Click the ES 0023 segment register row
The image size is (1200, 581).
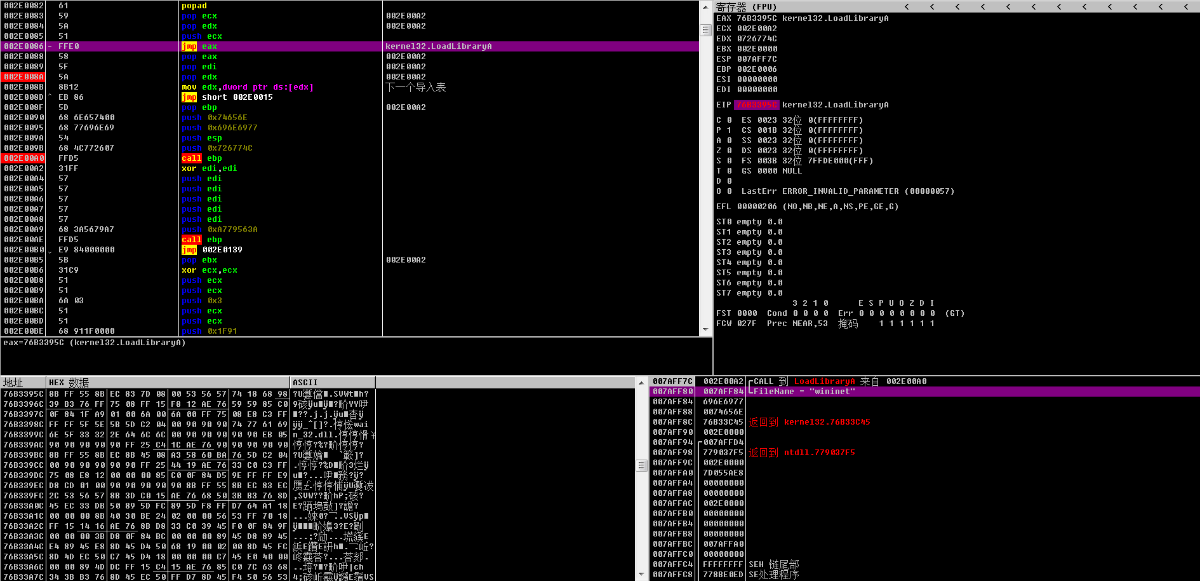point(791,121)
